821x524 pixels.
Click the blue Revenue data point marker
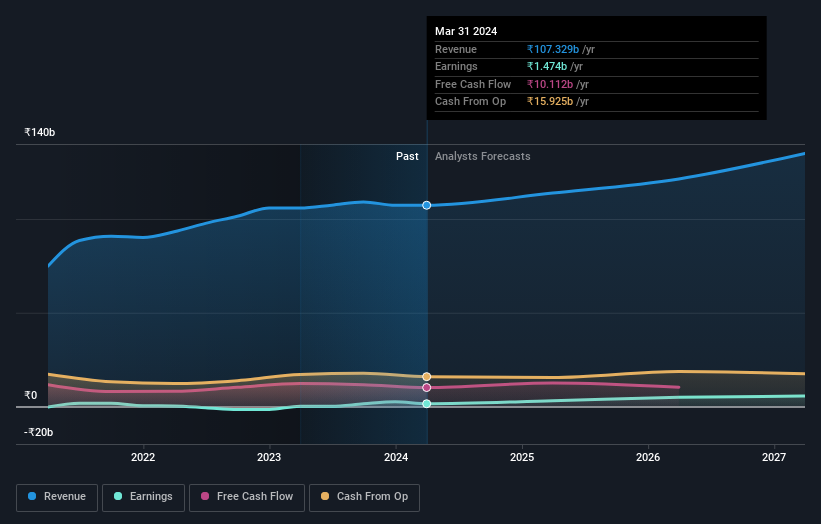[x=427, y=205]
